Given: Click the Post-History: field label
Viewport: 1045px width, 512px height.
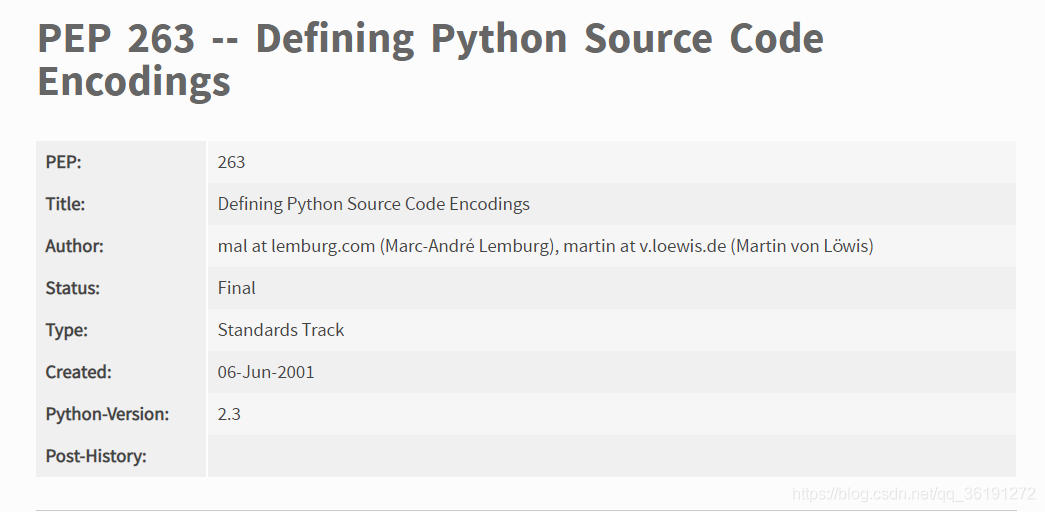Looking at the screenshot, I should coord(96,456).
